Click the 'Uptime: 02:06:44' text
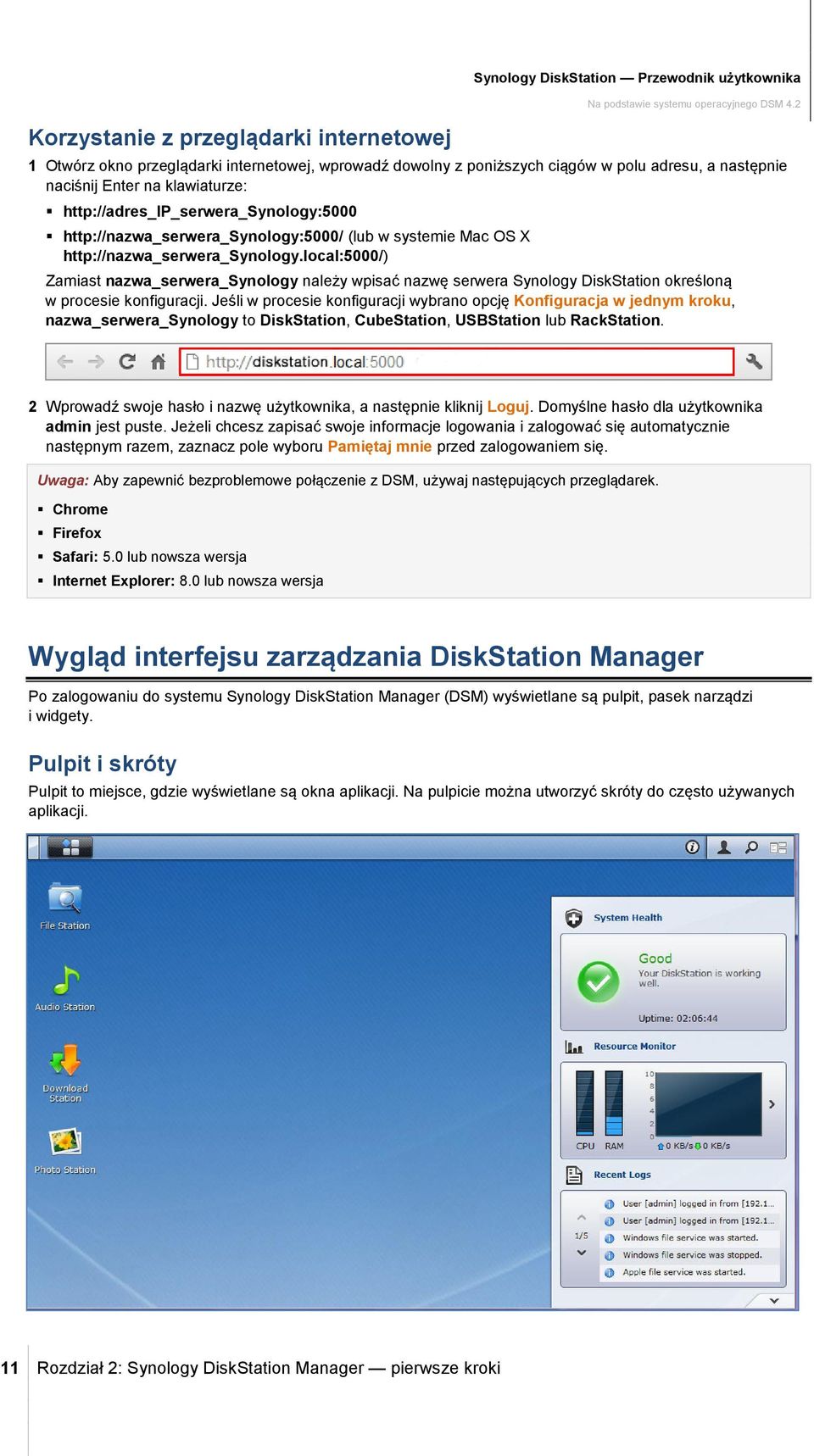 click(x=677, y=1019)
